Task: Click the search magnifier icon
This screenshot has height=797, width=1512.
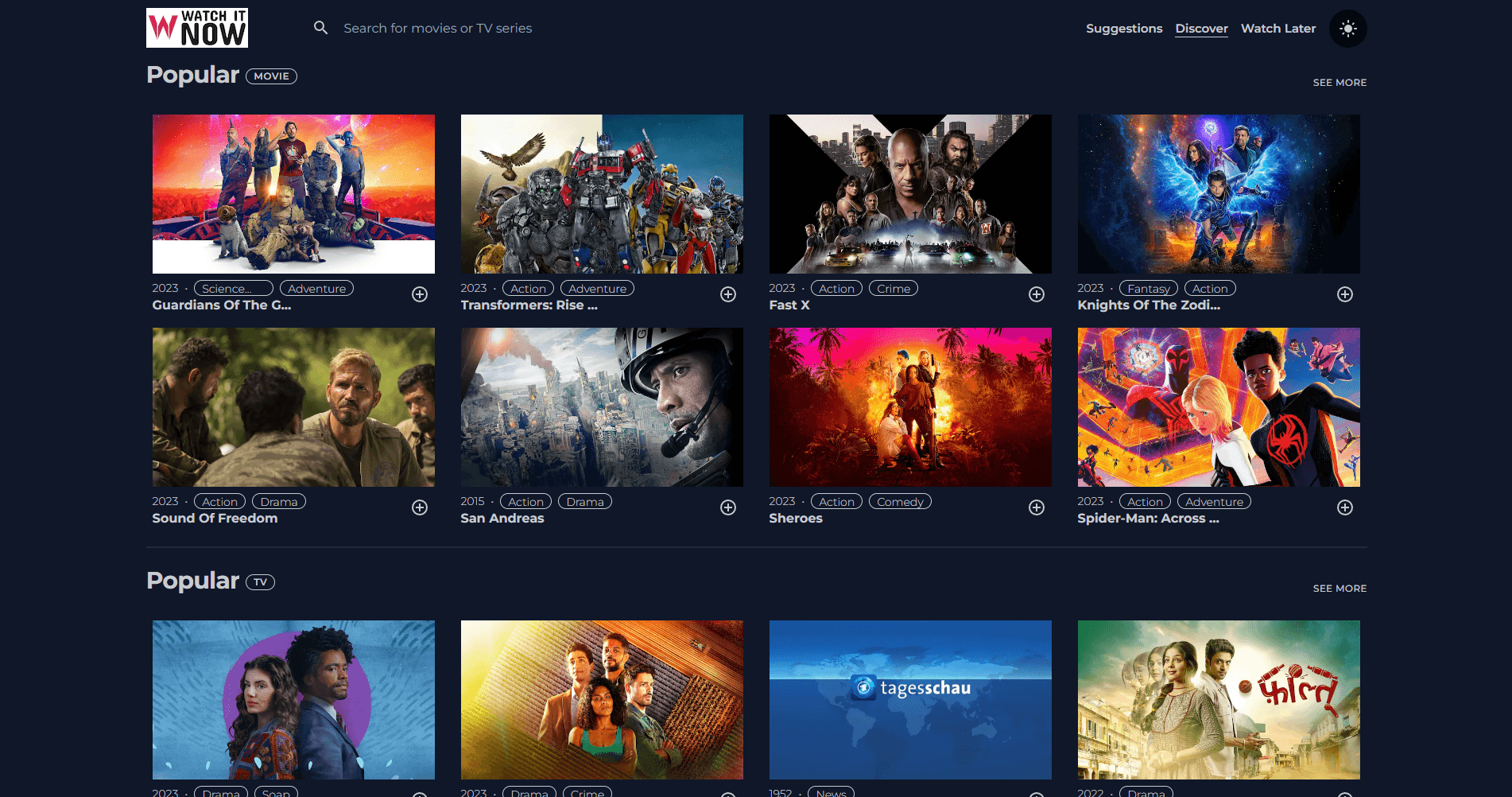Action: (320, 28)
